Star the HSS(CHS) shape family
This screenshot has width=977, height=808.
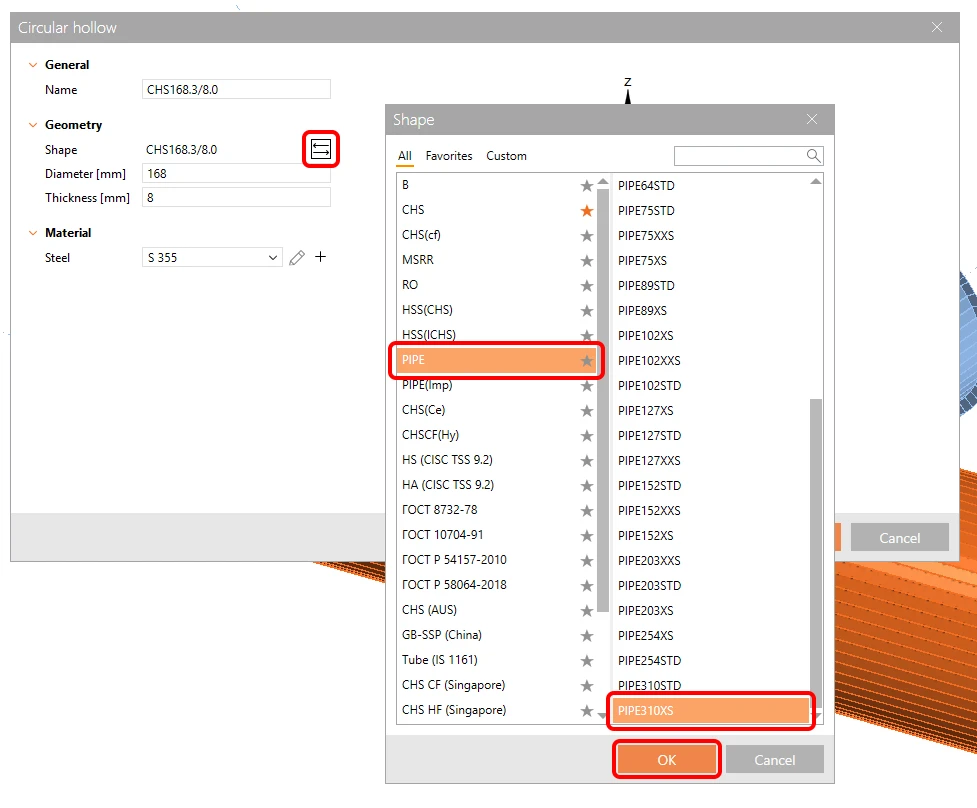click(586, 310)
